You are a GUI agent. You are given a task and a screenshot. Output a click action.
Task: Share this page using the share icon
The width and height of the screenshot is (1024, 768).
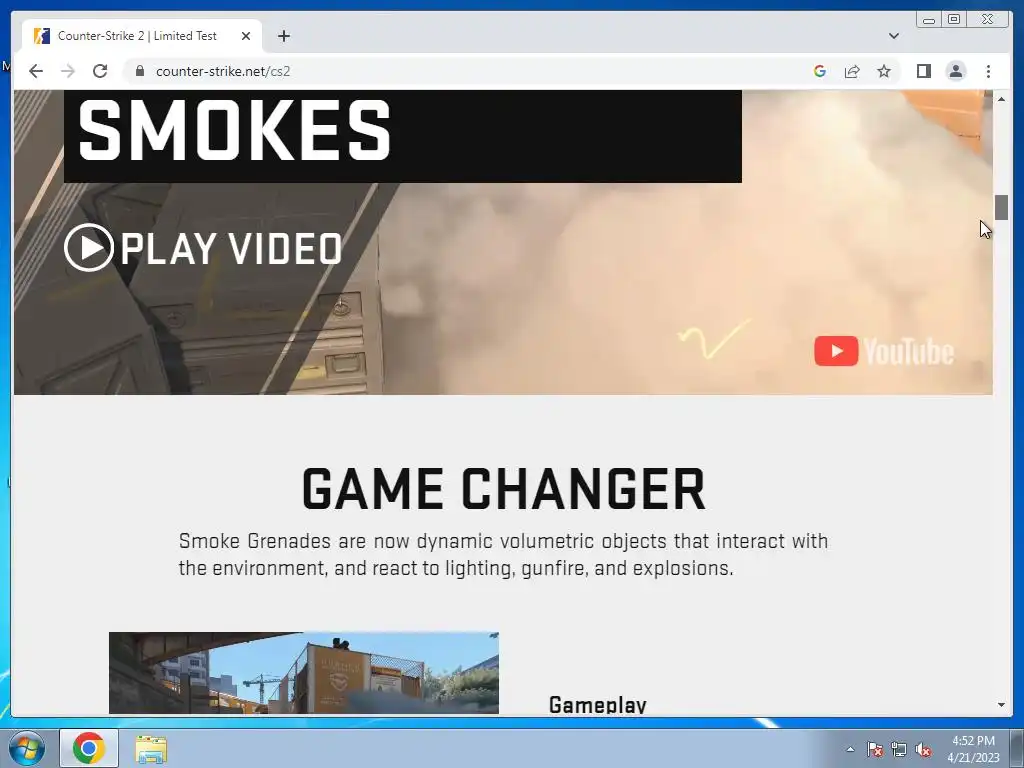click(x=852, y=71)
